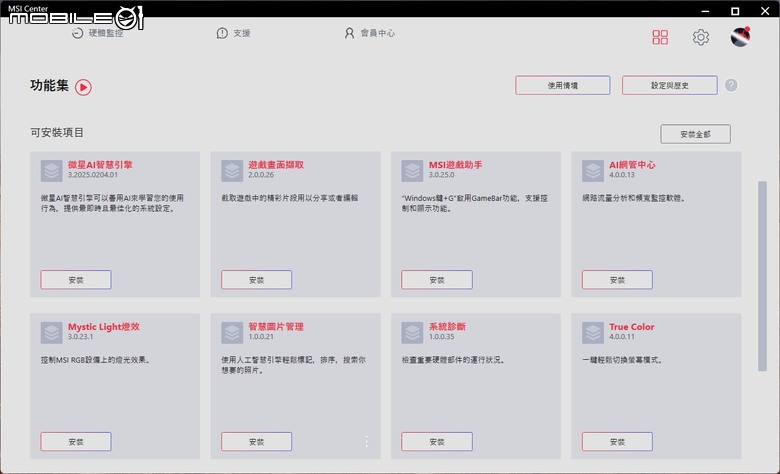
Task: Click the True Color title
Action: tap(632, 327)
